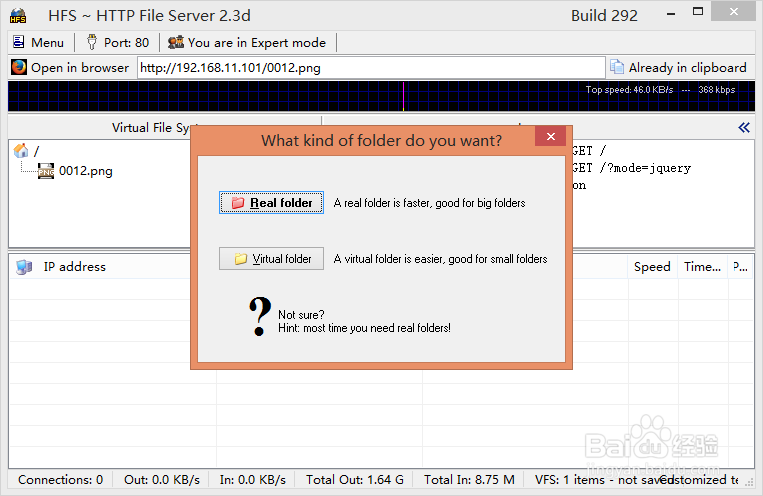Click the Firefox icon beside Open in browser
Viewport: 763px width, 496px height.
[19, 67]
